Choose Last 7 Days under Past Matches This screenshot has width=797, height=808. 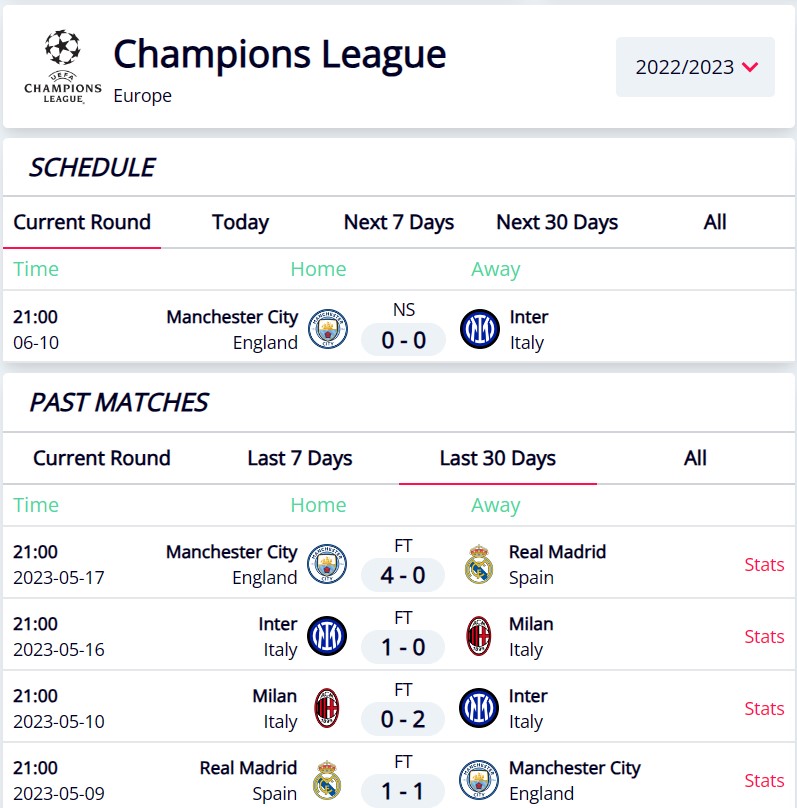[299, 458]
